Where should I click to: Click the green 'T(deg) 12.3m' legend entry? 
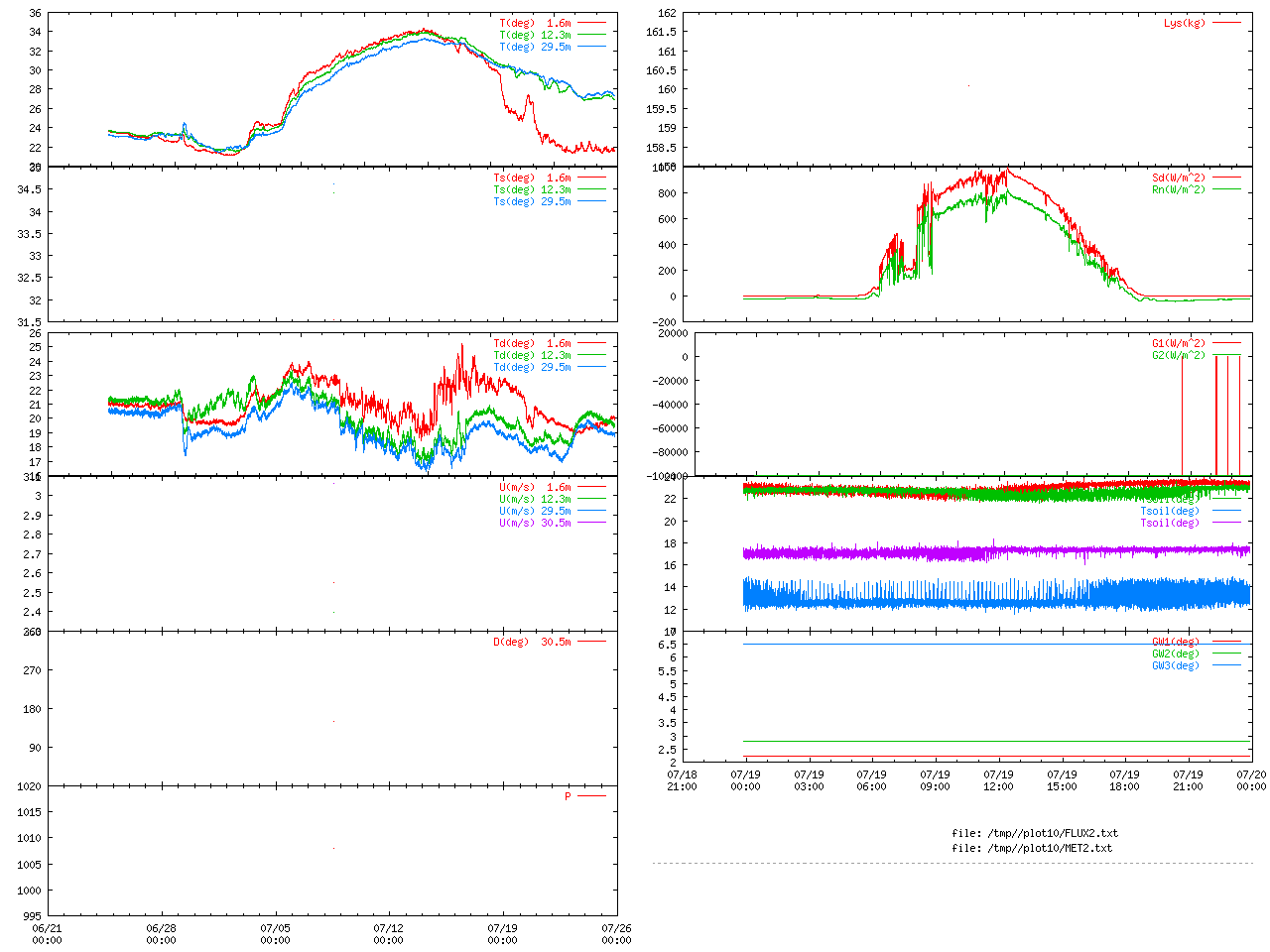click(x=552, y=35)
